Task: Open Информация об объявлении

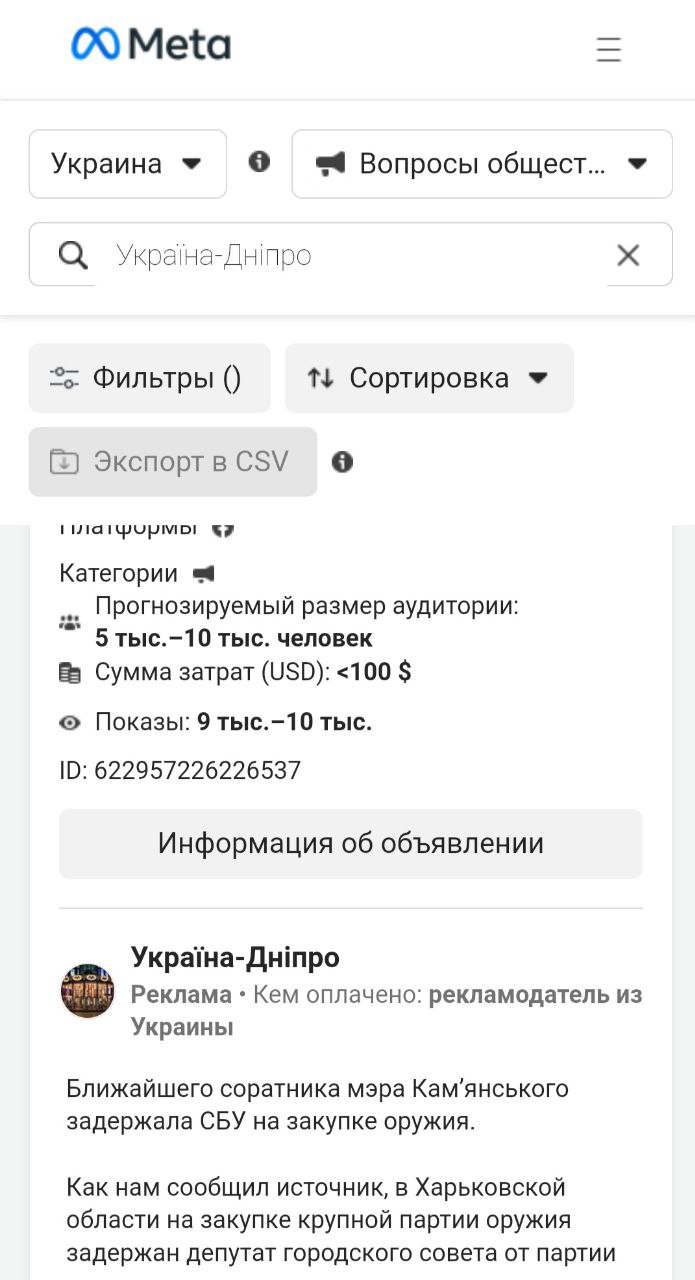Action: click(x=351, y=843)
